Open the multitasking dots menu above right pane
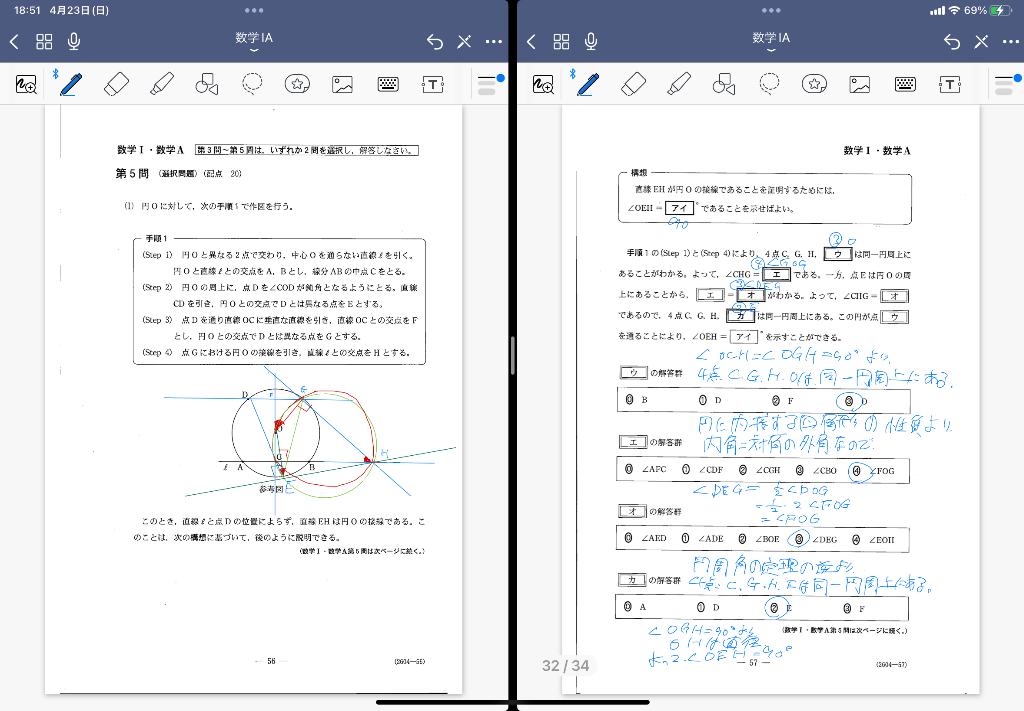The height and width of the screenshot is (711, 1024). click(x=771, y=10)
